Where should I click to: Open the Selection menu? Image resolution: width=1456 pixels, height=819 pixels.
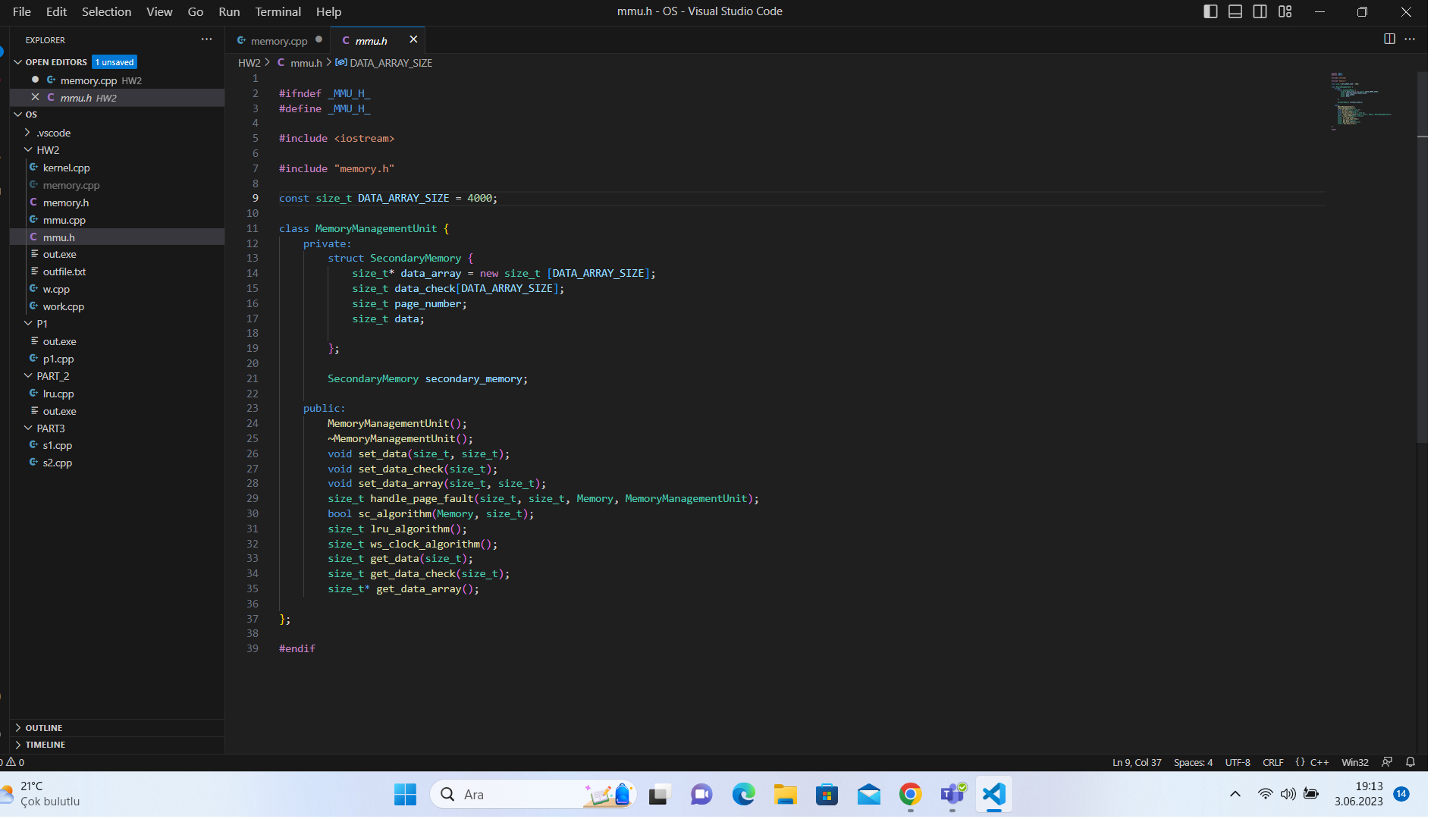coord(106,11)
